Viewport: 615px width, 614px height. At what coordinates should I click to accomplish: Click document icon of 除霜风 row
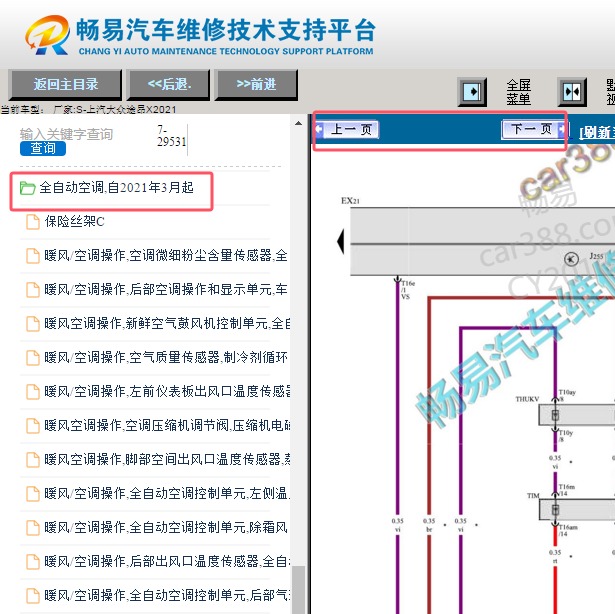point(33,527)
